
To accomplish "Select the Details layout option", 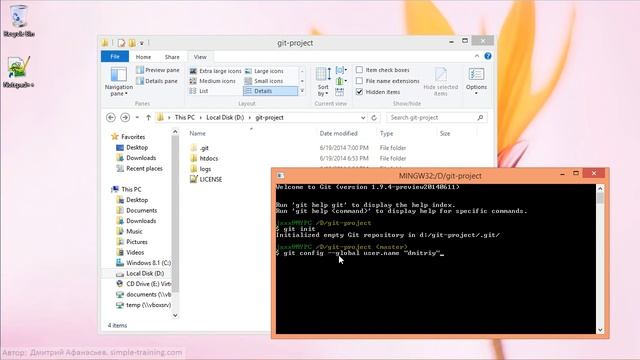I will (x=270, y=91).
